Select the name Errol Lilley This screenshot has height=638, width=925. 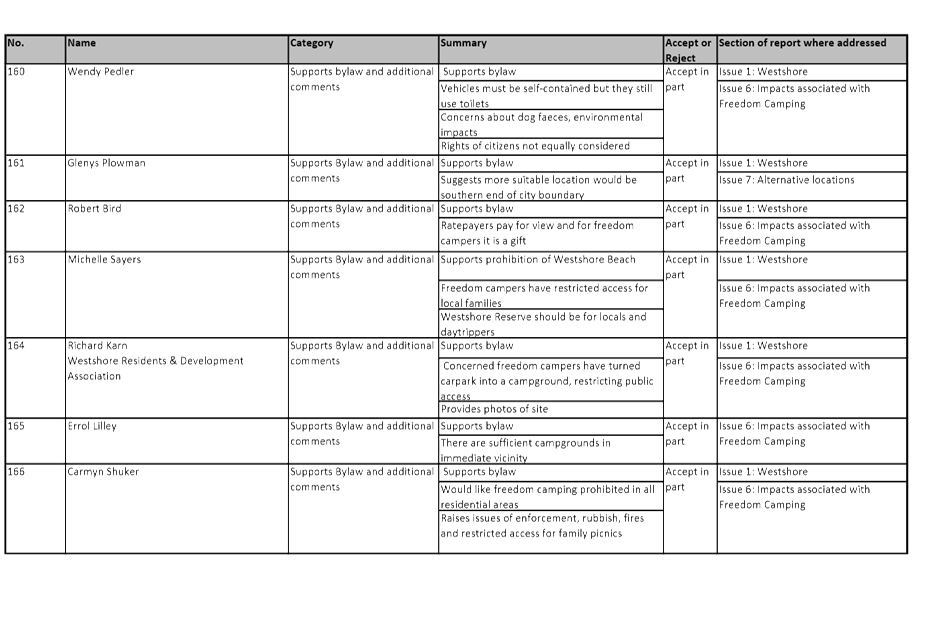pos(92,426)
